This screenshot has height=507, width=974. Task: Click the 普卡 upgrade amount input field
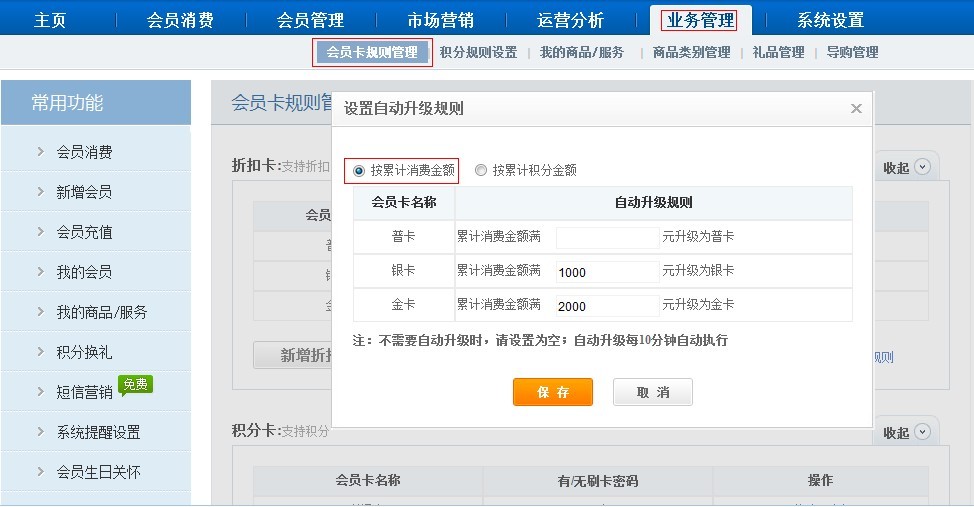click(607, 238)
